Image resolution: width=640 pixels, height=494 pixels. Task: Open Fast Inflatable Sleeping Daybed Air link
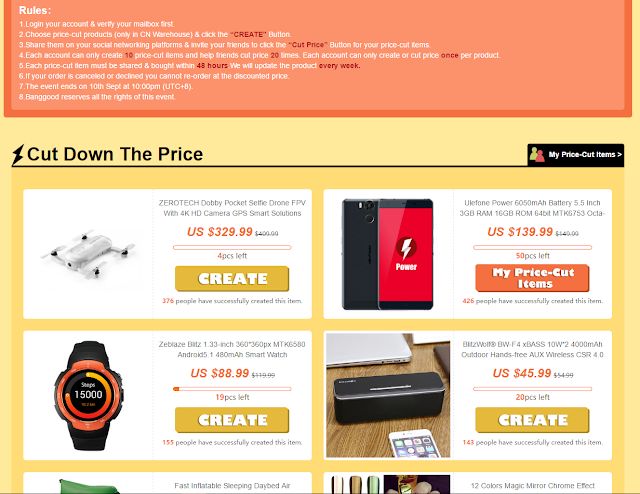[232, 486]
